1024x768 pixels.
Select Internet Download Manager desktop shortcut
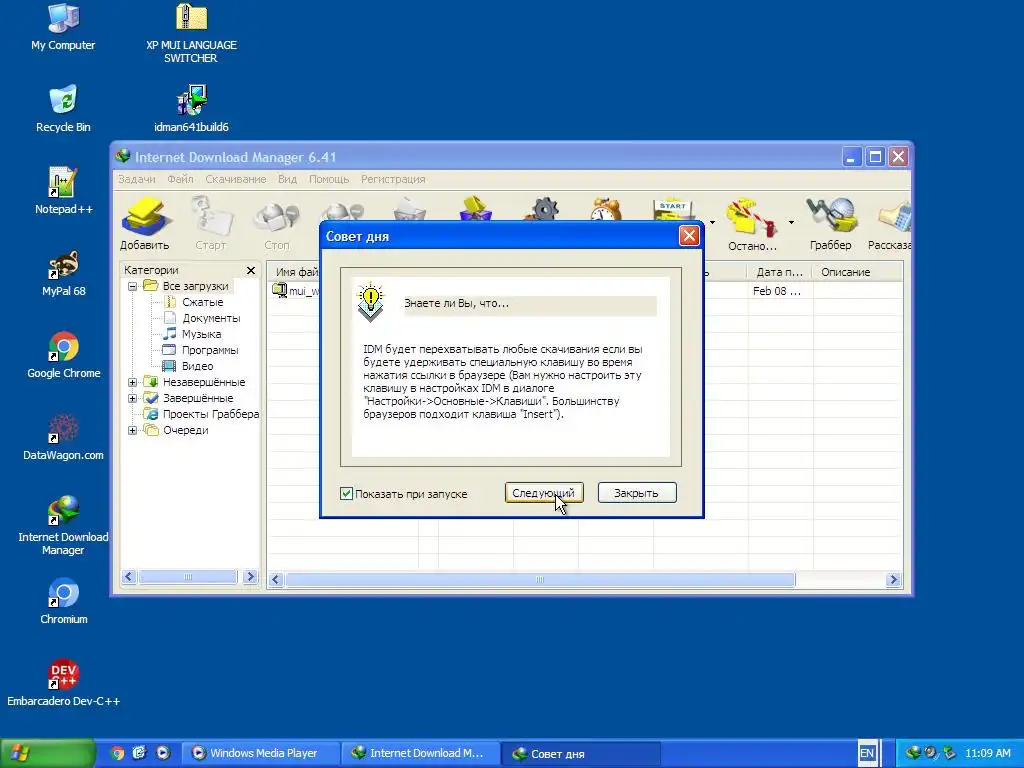(63, 526)
